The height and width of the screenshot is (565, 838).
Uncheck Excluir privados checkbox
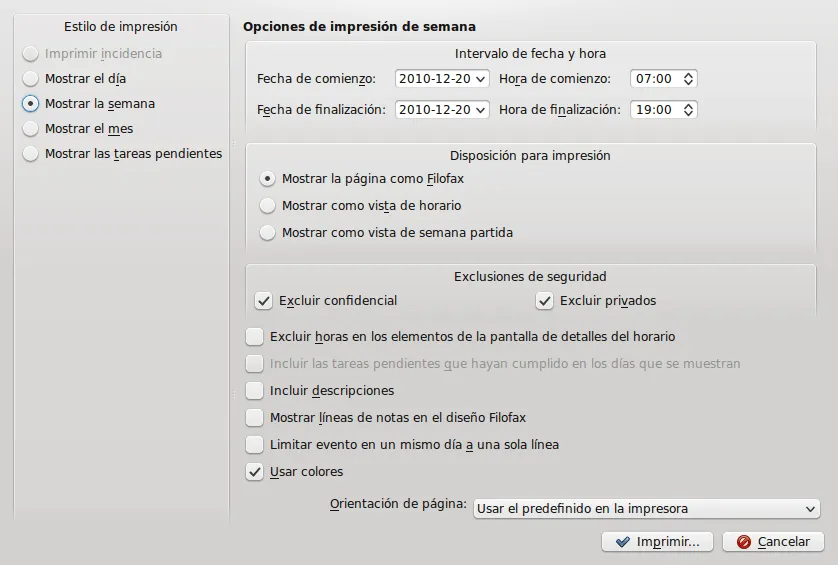[545, 301]
